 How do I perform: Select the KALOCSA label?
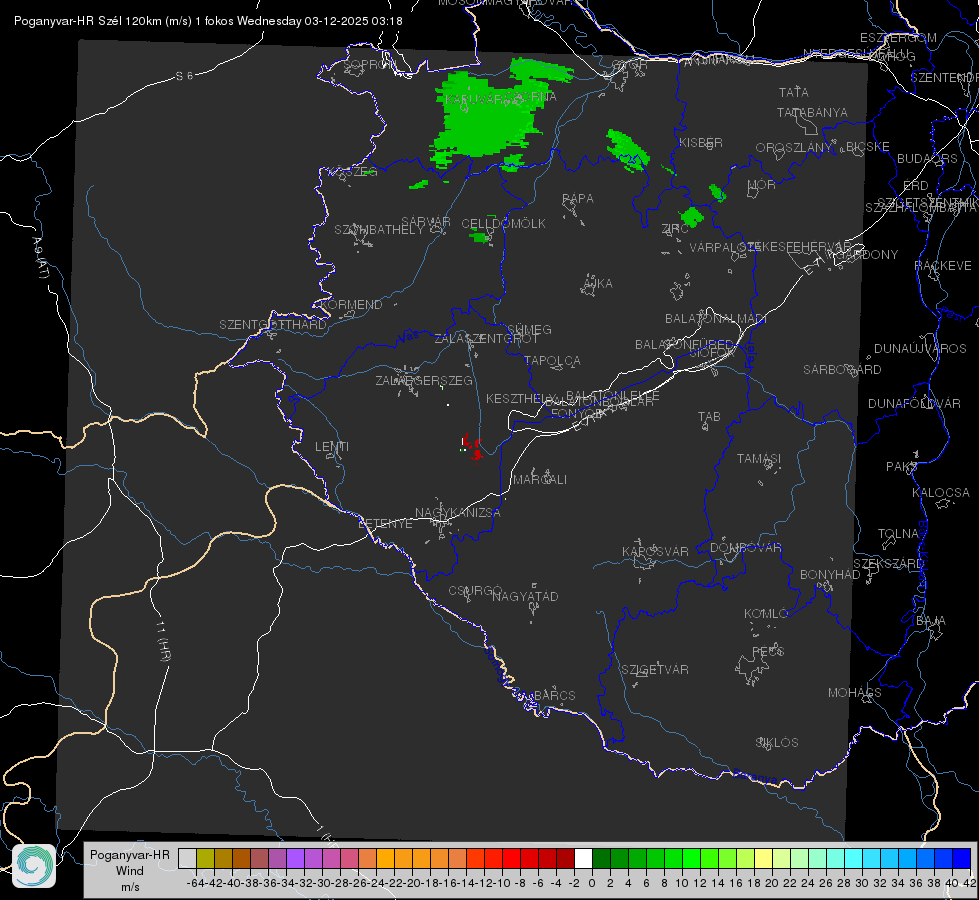pos(940,493)
